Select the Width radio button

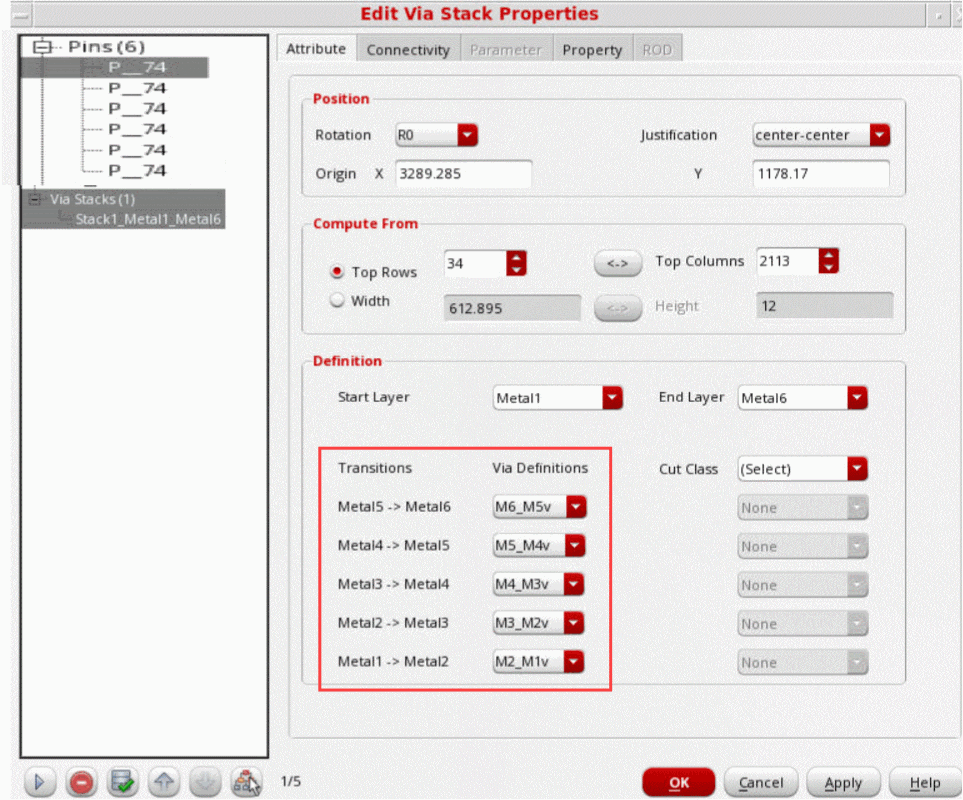[x=337, y=300]
